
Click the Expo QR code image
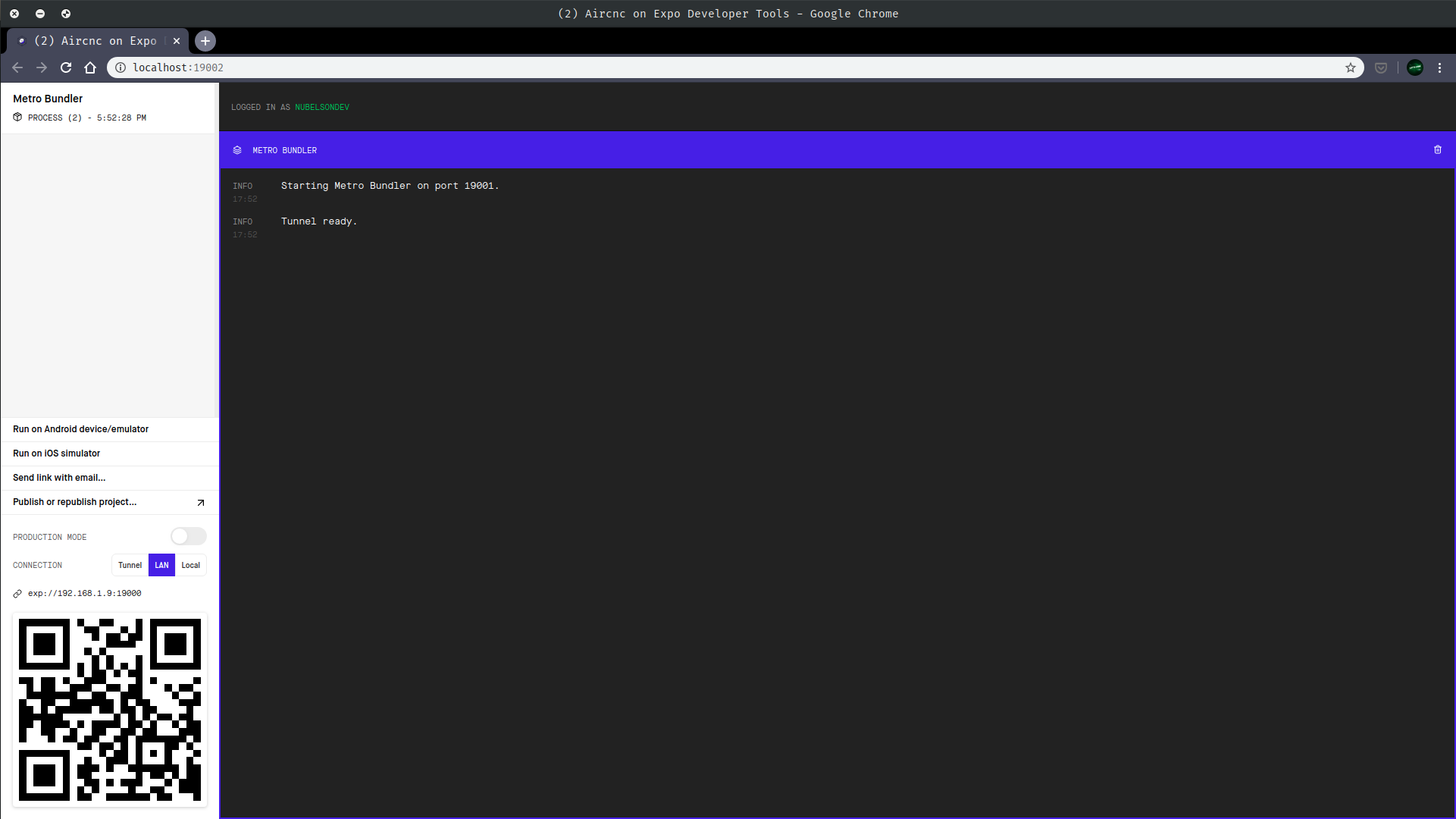(x=110, y=710)
